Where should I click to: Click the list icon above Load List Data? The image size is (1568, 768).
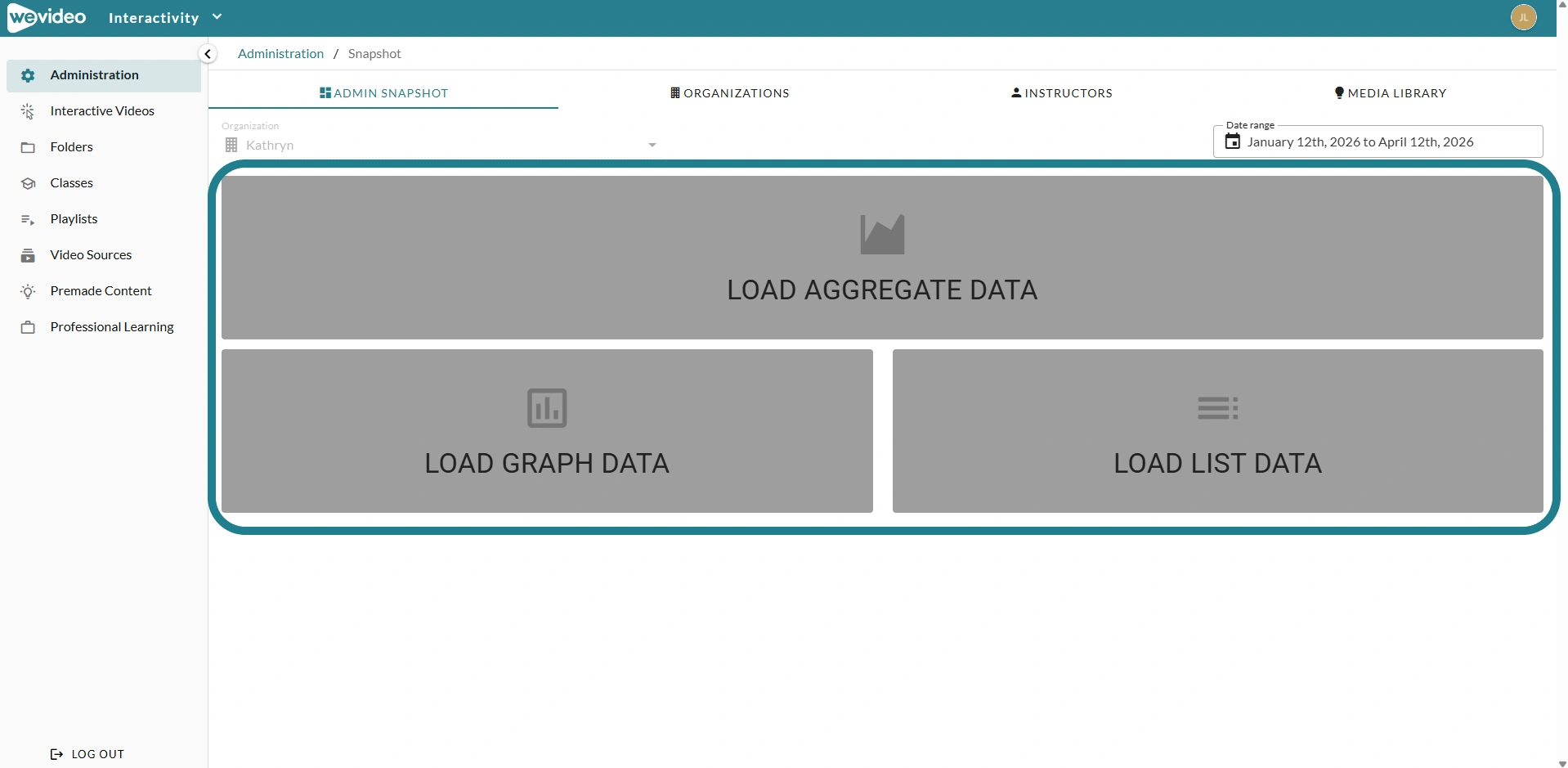pyautogui.click(x=1218, y=408)
